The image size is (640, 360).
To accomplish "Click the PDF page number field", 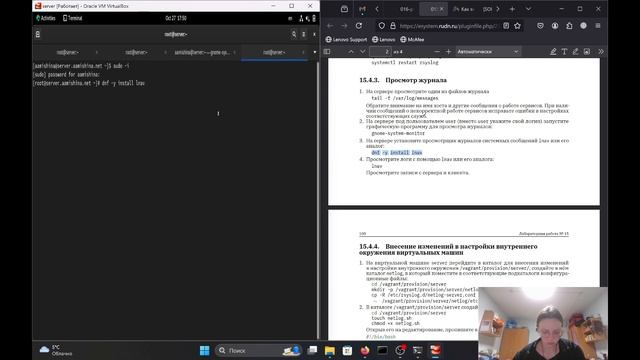I will (x=380, y=52).
